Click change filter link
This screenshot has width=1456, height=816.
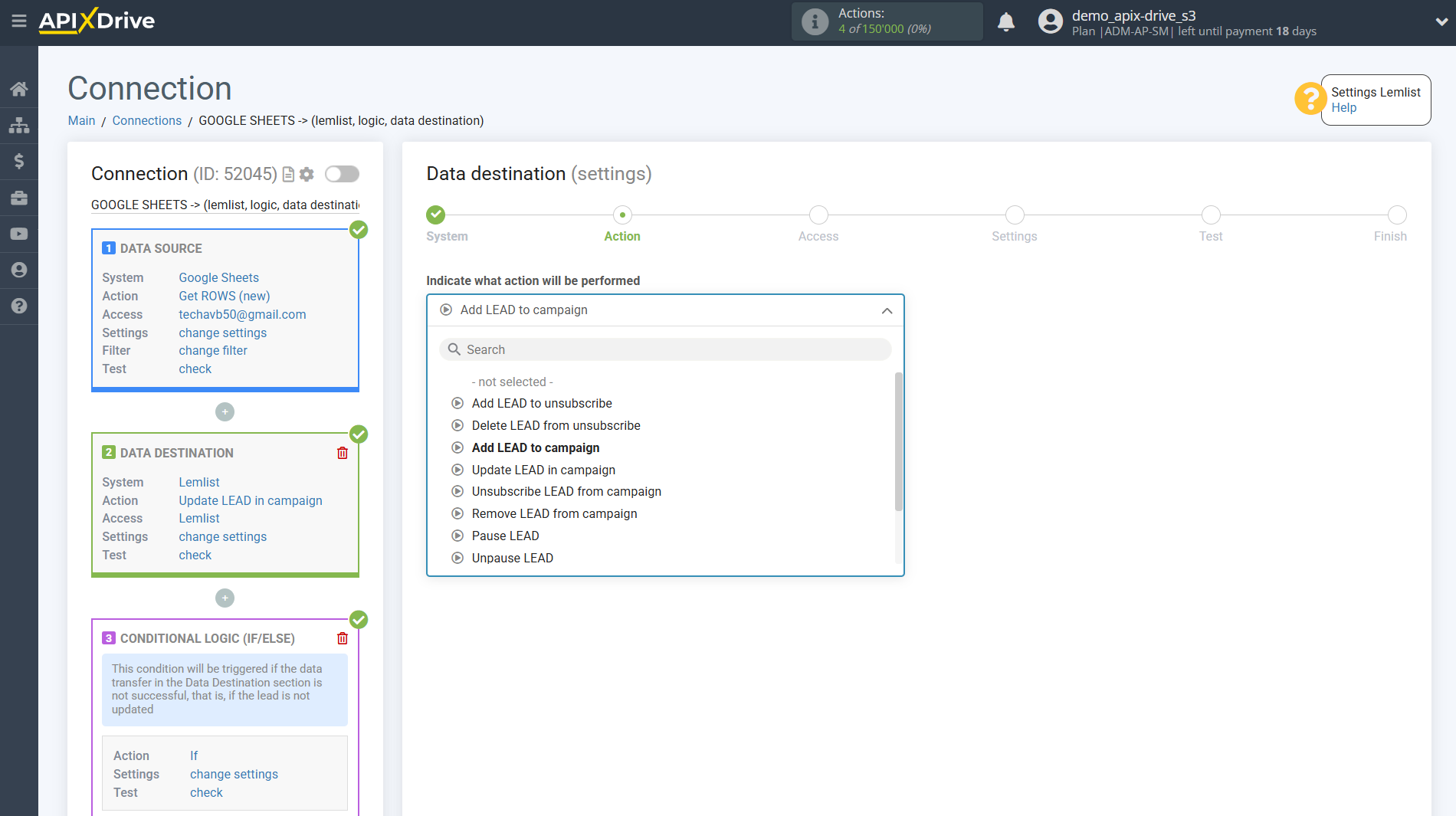tap(213, 350)
